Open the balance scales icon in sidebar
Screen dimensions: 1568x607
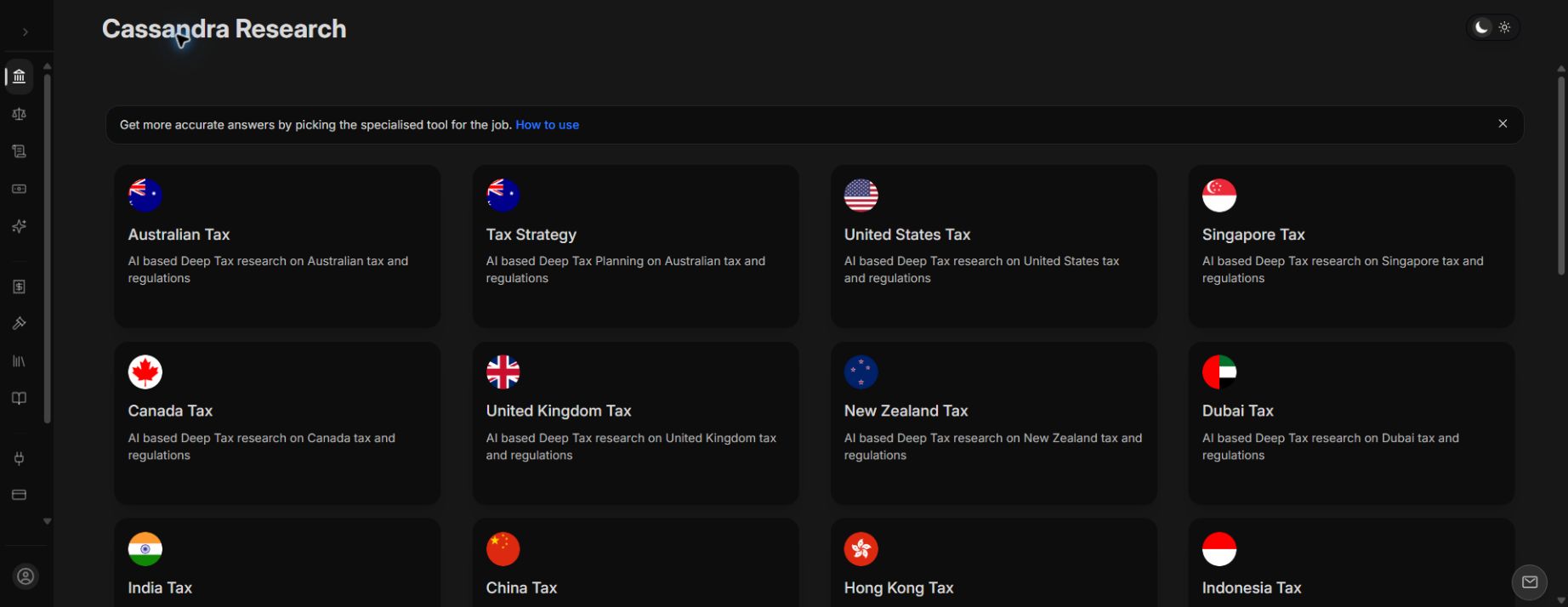coord(19,114)
